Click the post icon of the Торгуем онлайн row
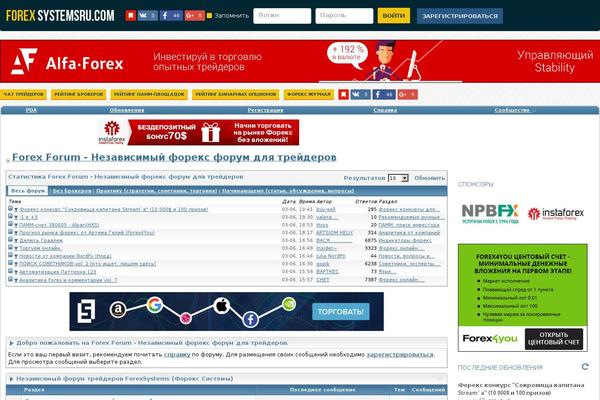This screenshot has height=400, width=600. tap(10, 247)
